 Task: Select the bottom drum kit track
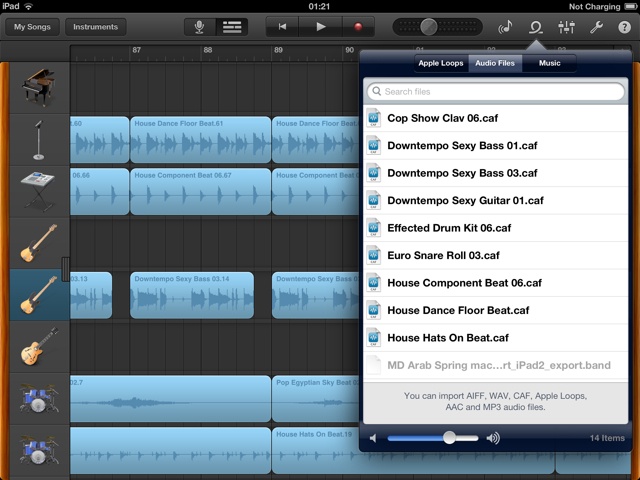pyautogui.click(x=39, y=451)
